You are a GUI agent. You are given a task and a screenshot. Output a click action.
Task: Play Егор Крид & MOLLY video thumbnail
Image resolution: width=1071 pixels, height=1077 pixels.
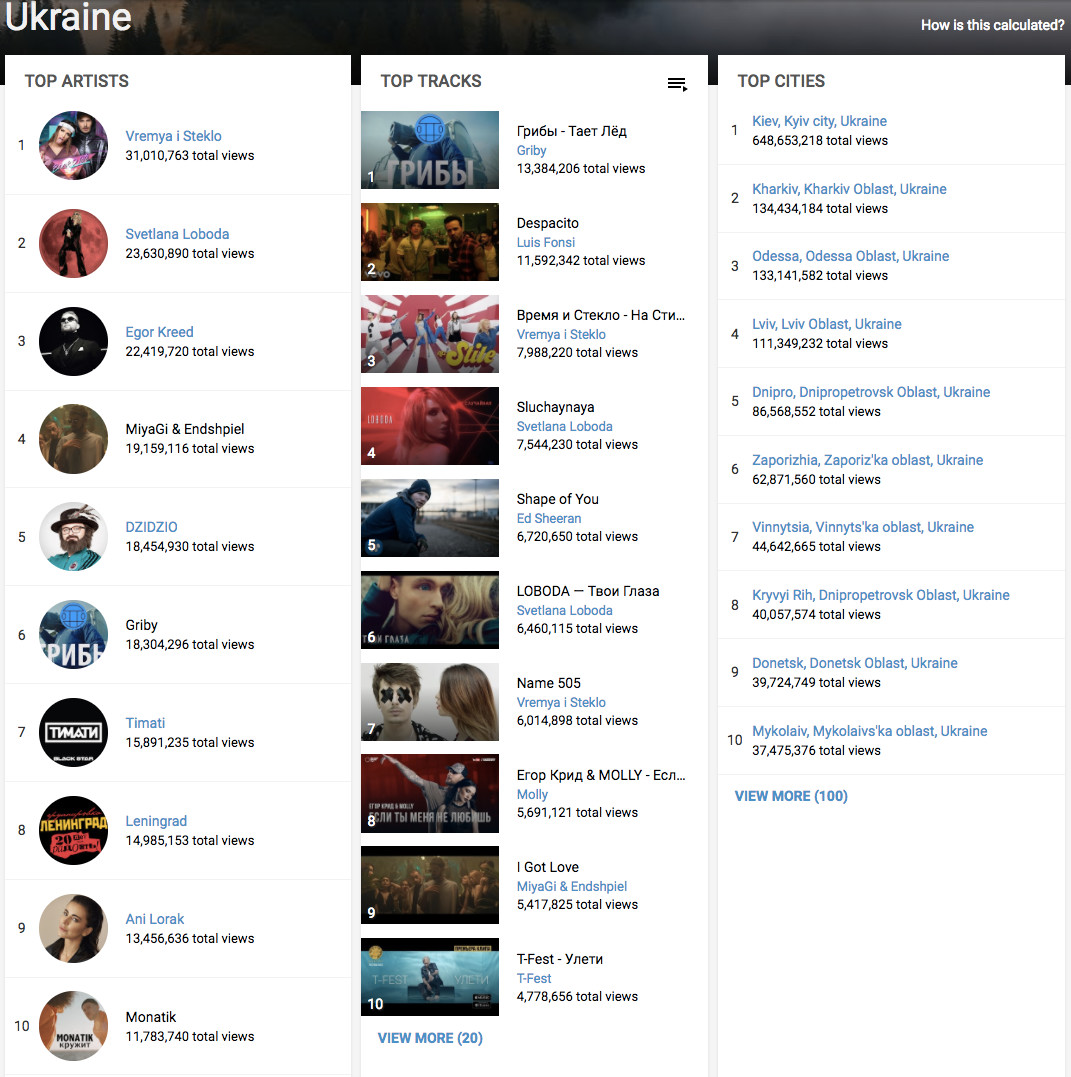pos(430,794)
